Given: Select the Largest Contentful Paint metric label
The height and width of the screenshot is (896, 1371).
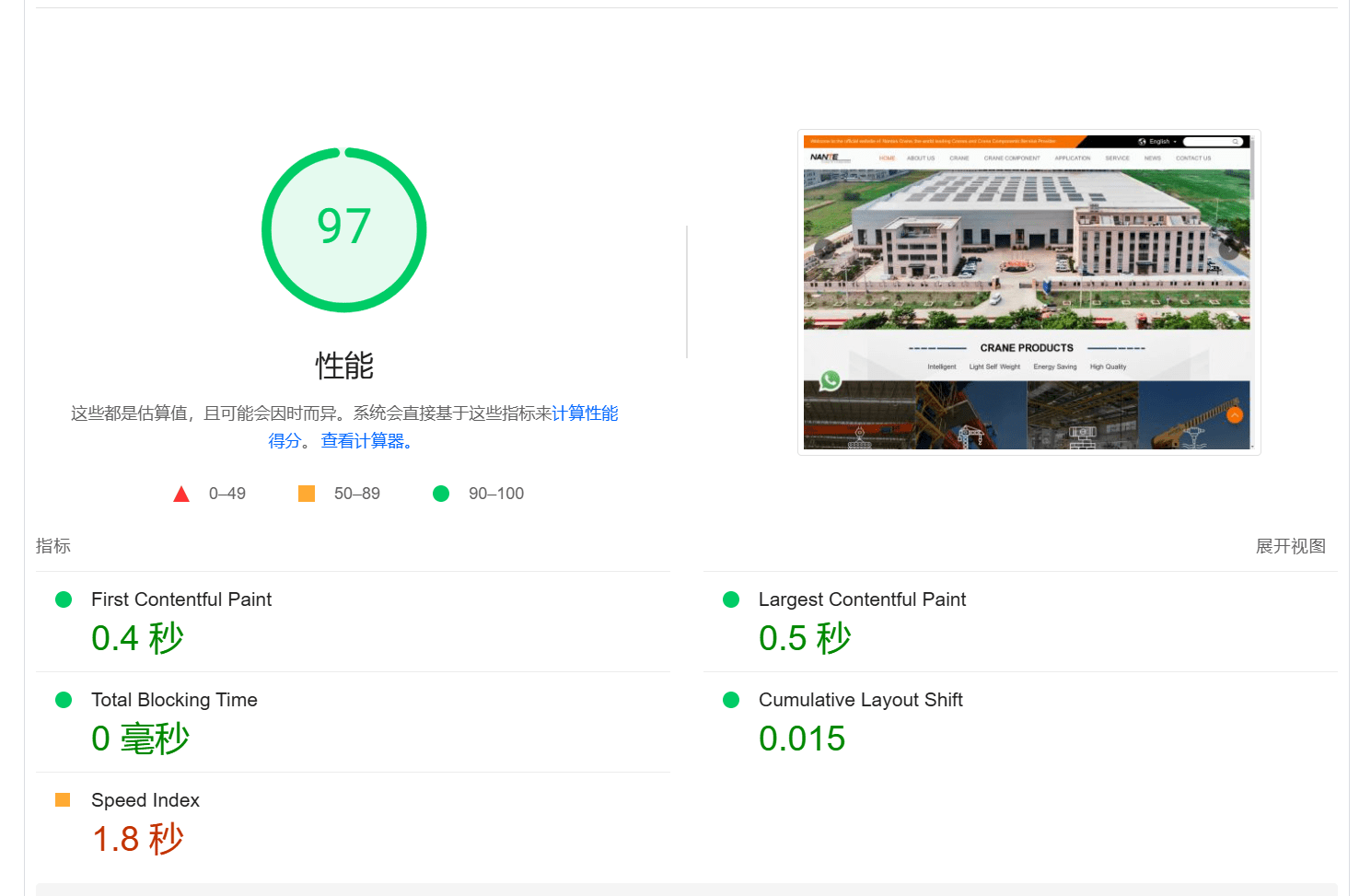Looking at the screenshot, I should click(862, 599).
